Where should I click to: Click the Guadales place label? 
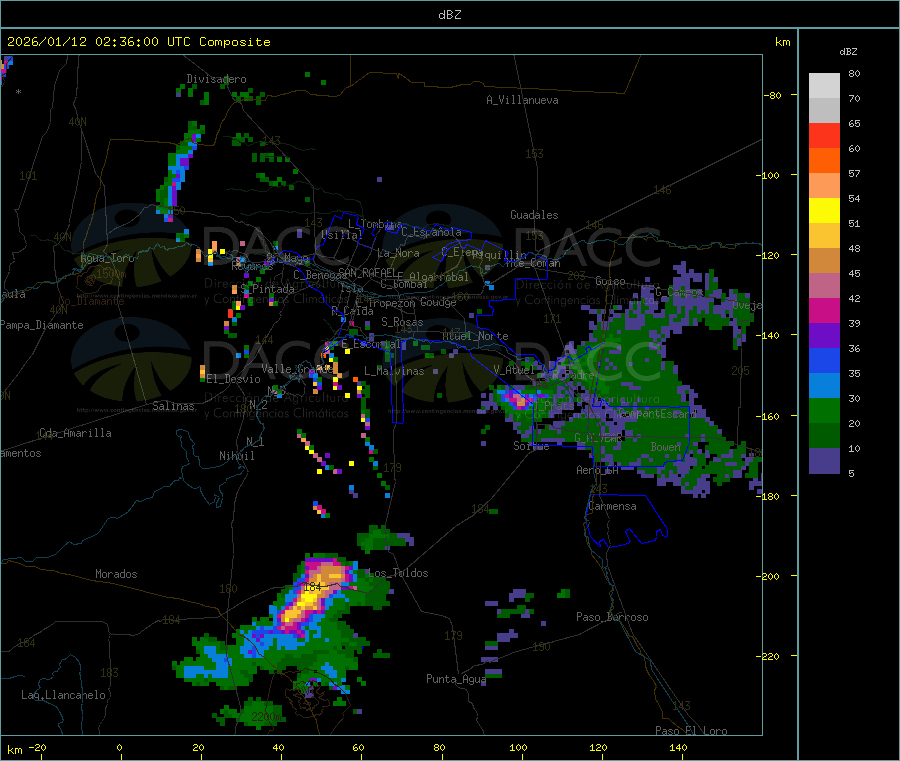(534, 215)
